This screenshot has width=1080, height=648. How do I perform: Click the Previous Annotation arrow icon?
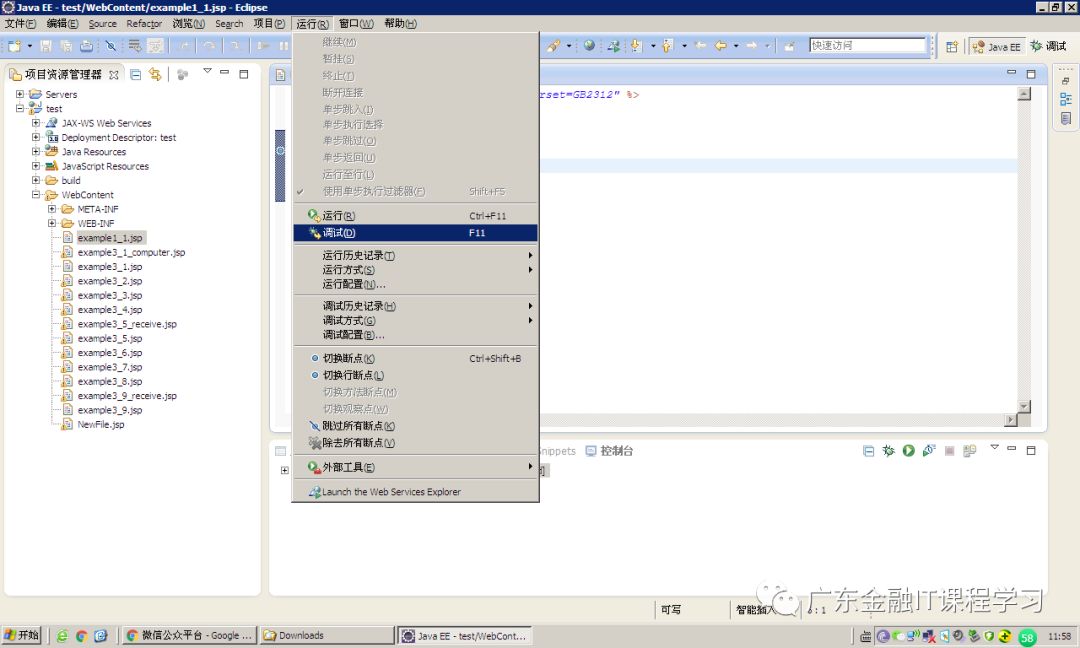click(x=666, y=46)
